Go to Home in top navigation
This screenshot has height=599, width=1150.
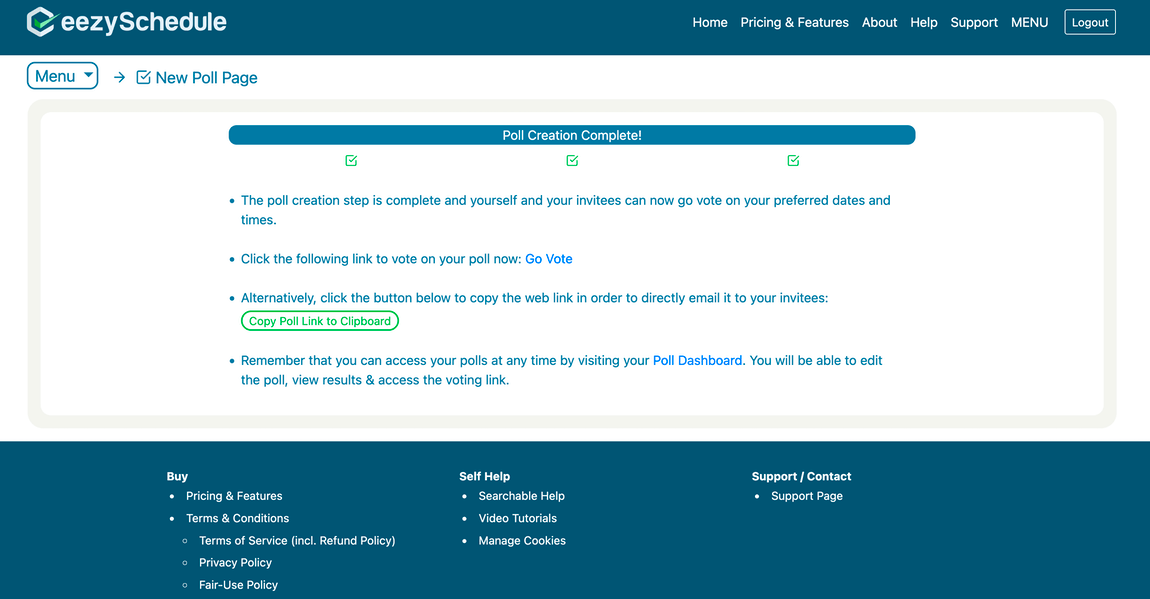710,23
